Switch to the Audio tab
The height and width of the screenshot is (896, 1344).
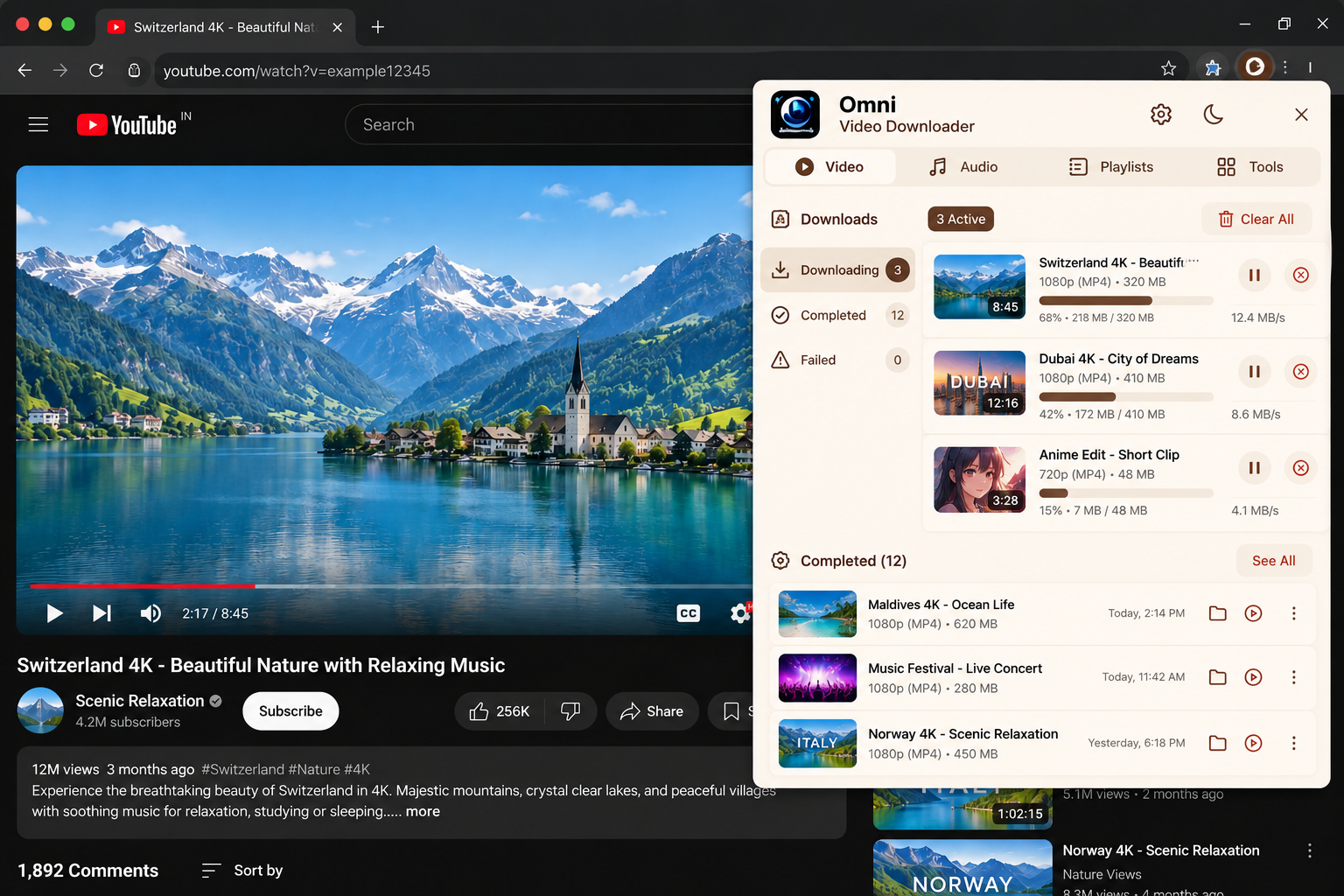(962, 167)
